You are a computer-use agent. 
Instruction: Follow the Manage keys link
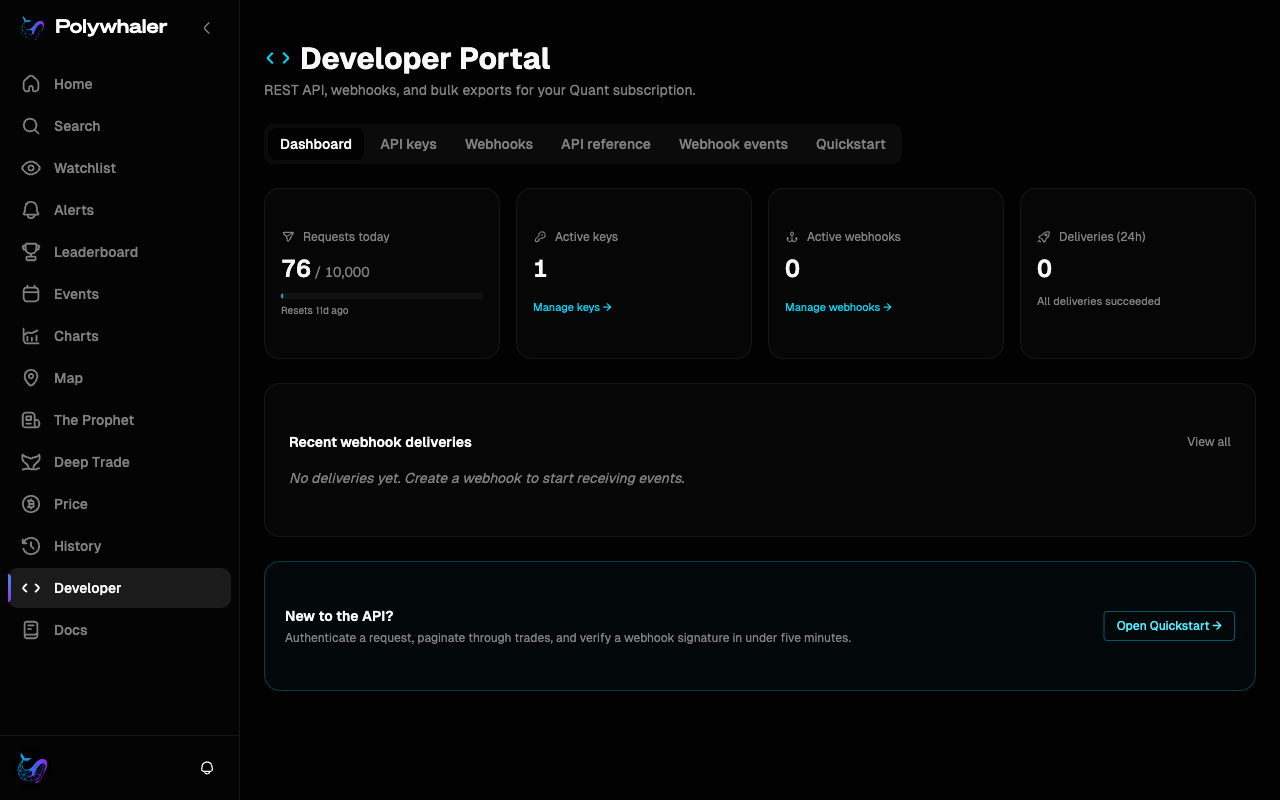572,307
